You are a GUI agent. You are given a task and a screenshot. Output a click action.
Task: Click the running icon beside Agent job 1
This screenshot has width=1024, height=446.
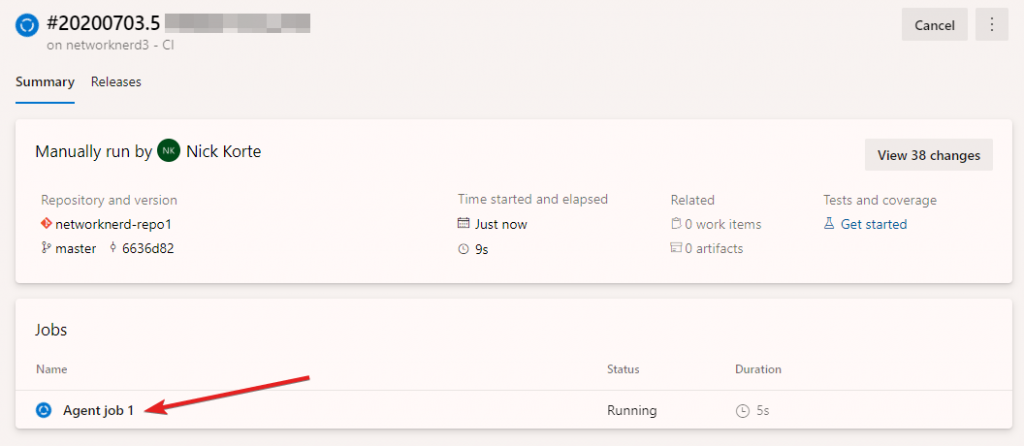tap(44, 410)
